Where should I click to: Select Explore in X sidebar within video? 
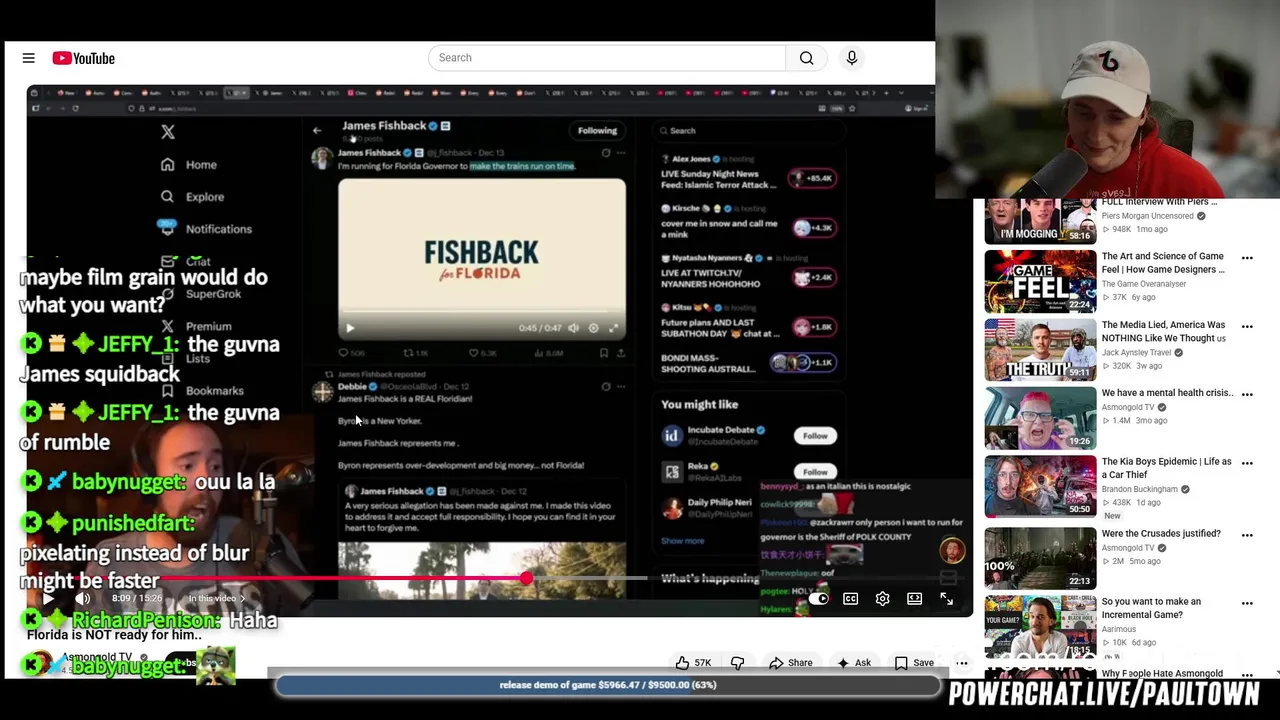tap(193, 197)
